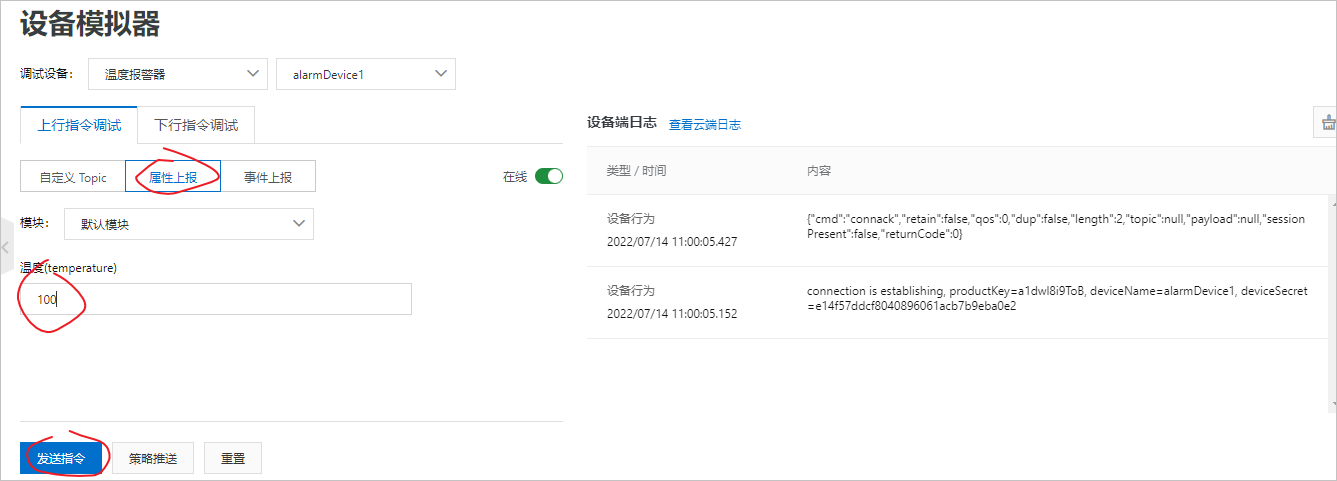Select the 自定义 Topic tab

click(x=73, y=176)
